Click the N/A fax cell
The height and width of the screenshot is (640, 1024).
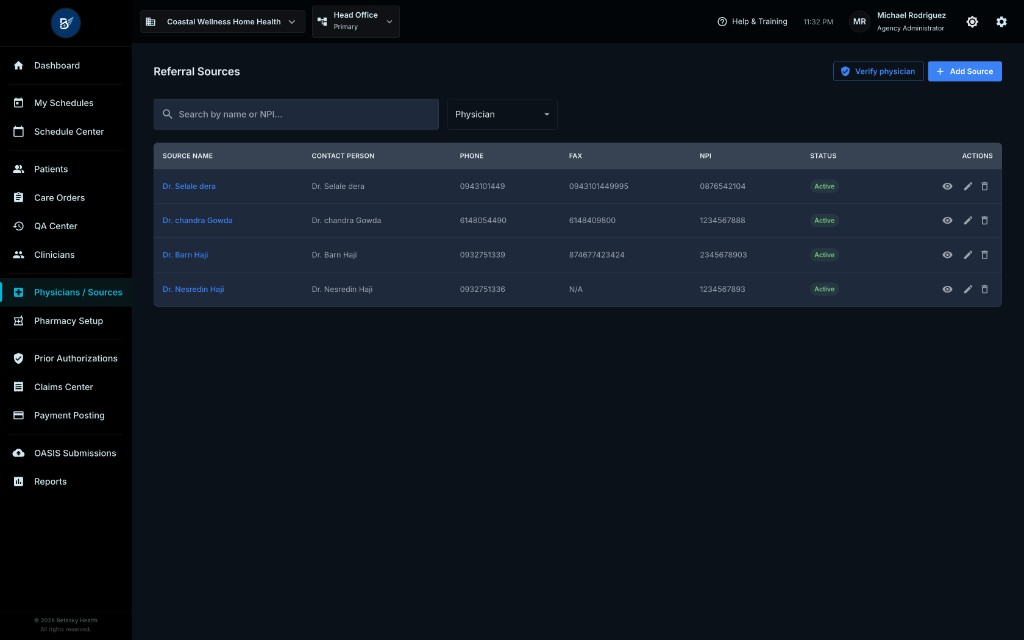click(575, 289)
